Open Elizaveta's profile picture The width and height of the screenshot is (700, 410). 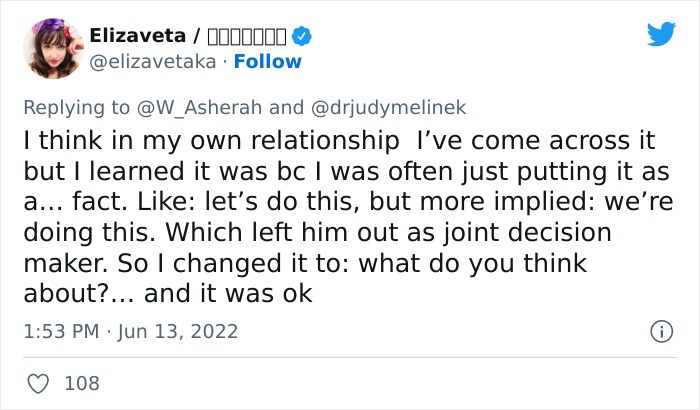click(x=49, y=48)
